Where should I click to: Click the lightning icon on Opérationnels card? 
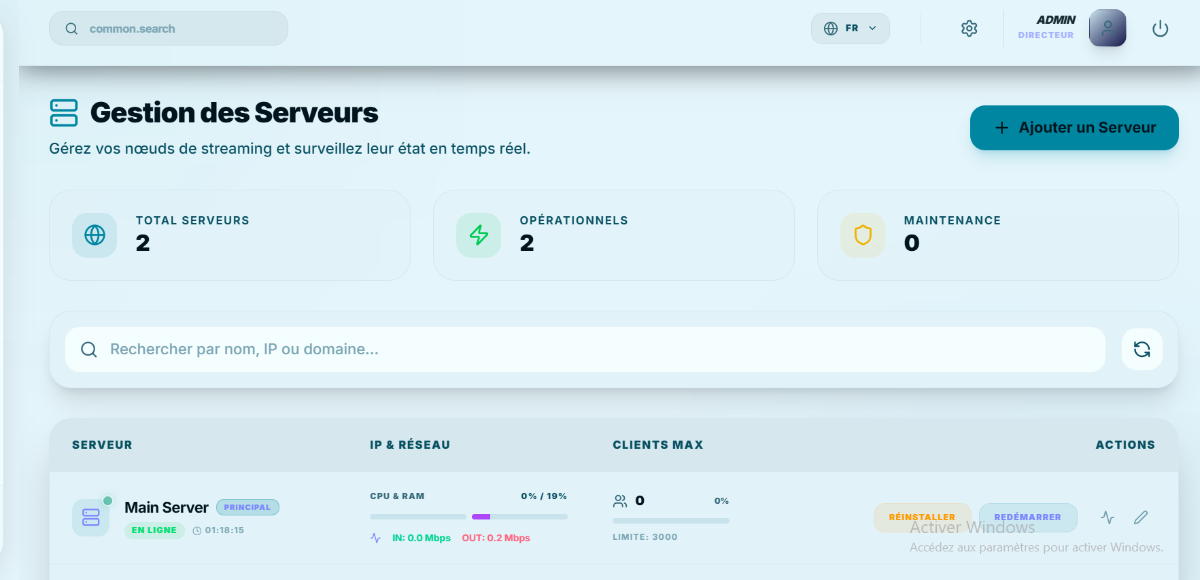pyautogui.click(x=479, y=235)
